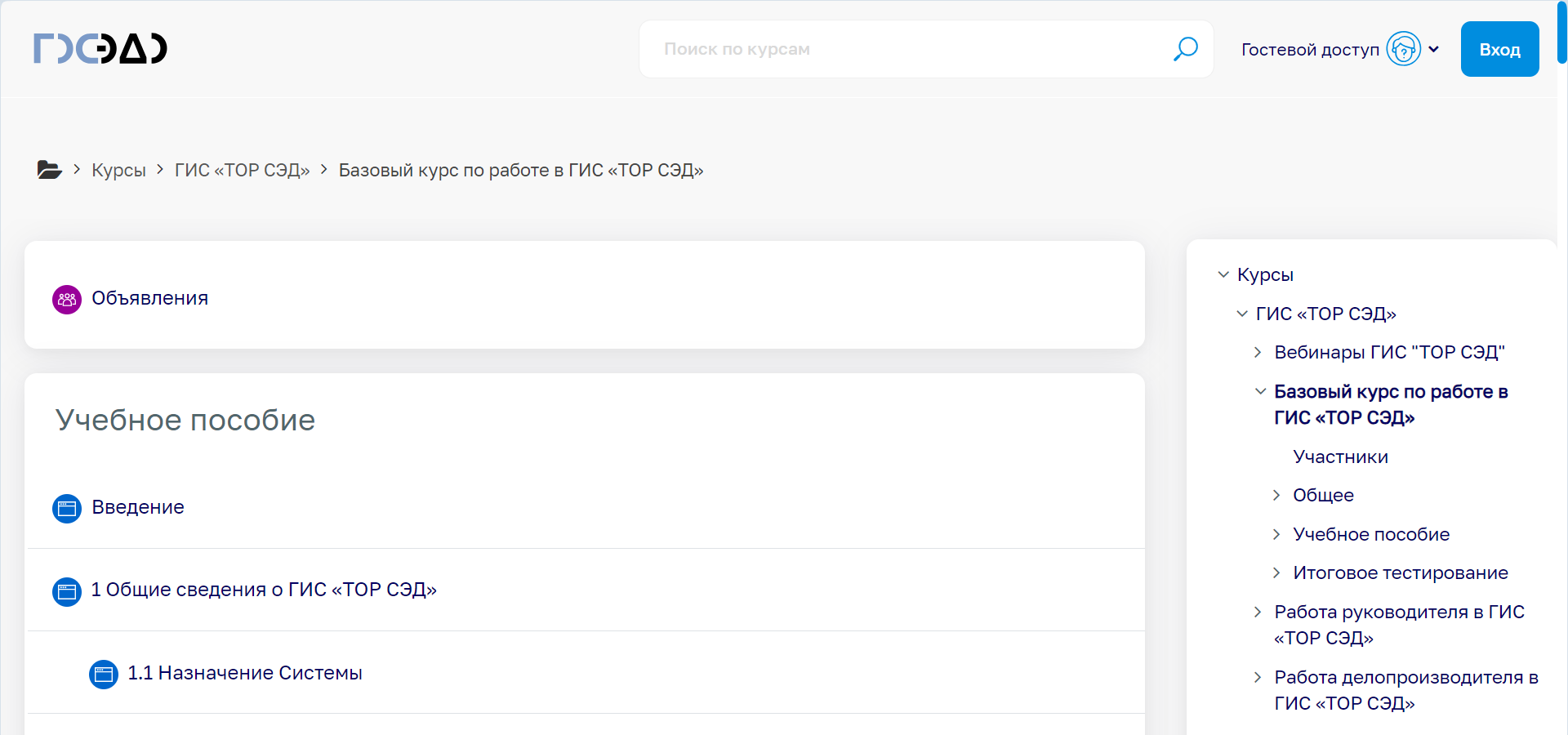1568x735 pixels.
Task: Expand the Итоговое тестирование section
Action: coord(1276,573)
